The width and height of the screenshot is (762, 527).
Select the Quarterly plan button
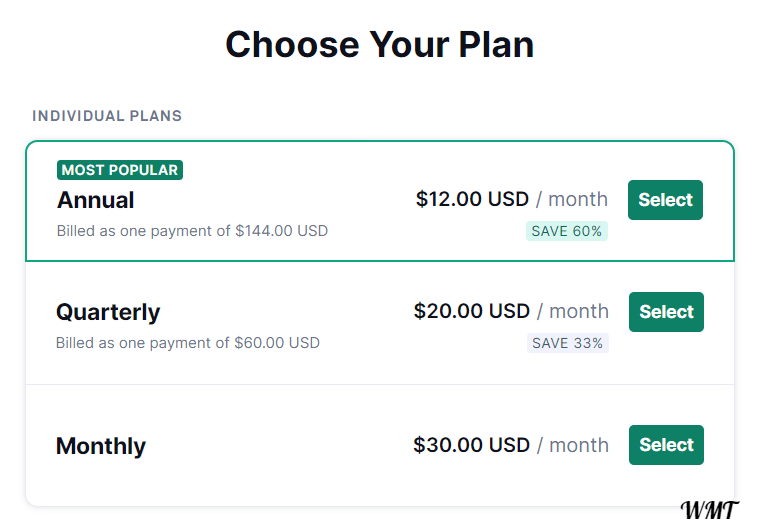(x=666, y=312)
